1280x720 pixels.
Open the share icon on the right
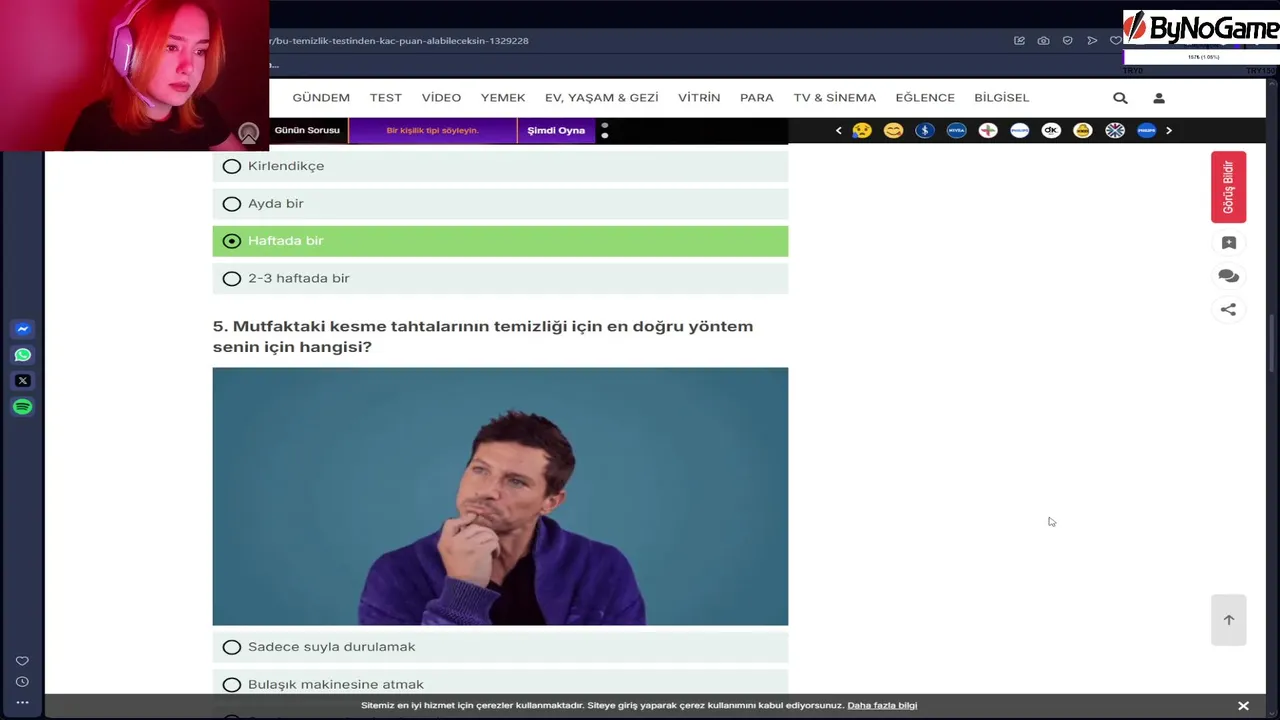pyautogui.click(x=1229, y=310)
